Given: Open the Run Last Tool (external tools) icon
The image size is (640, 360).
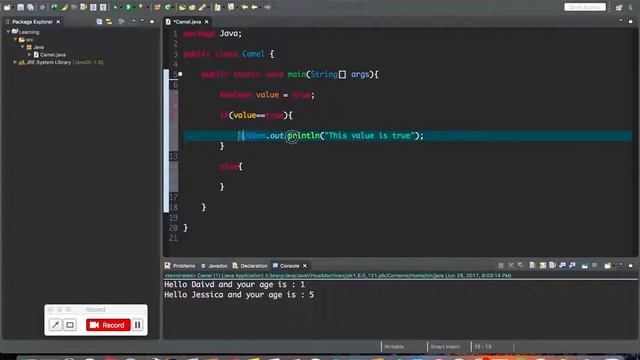Looking at the screenshot, I should 141,7.
